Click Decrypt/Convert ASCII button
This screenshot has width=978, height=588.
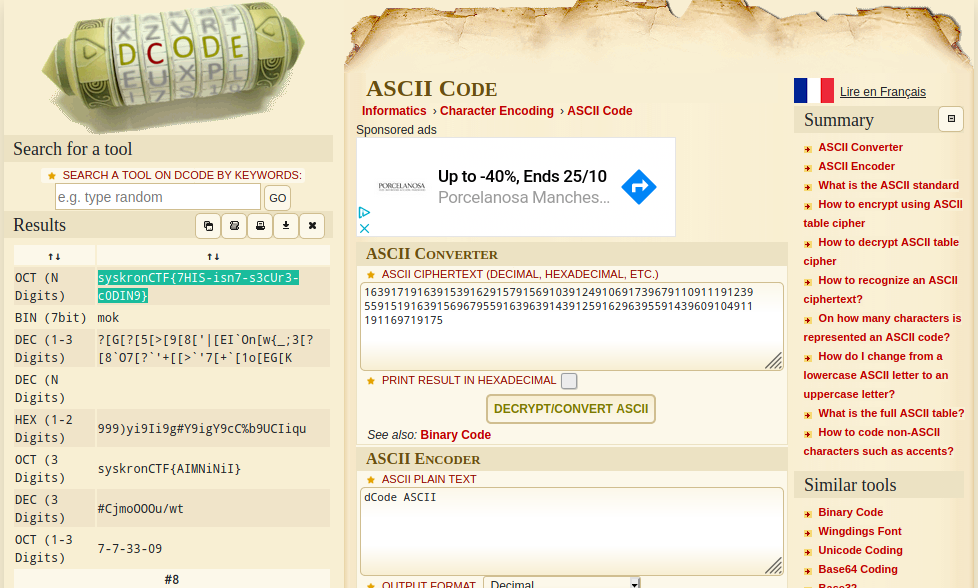click(571, 409)
